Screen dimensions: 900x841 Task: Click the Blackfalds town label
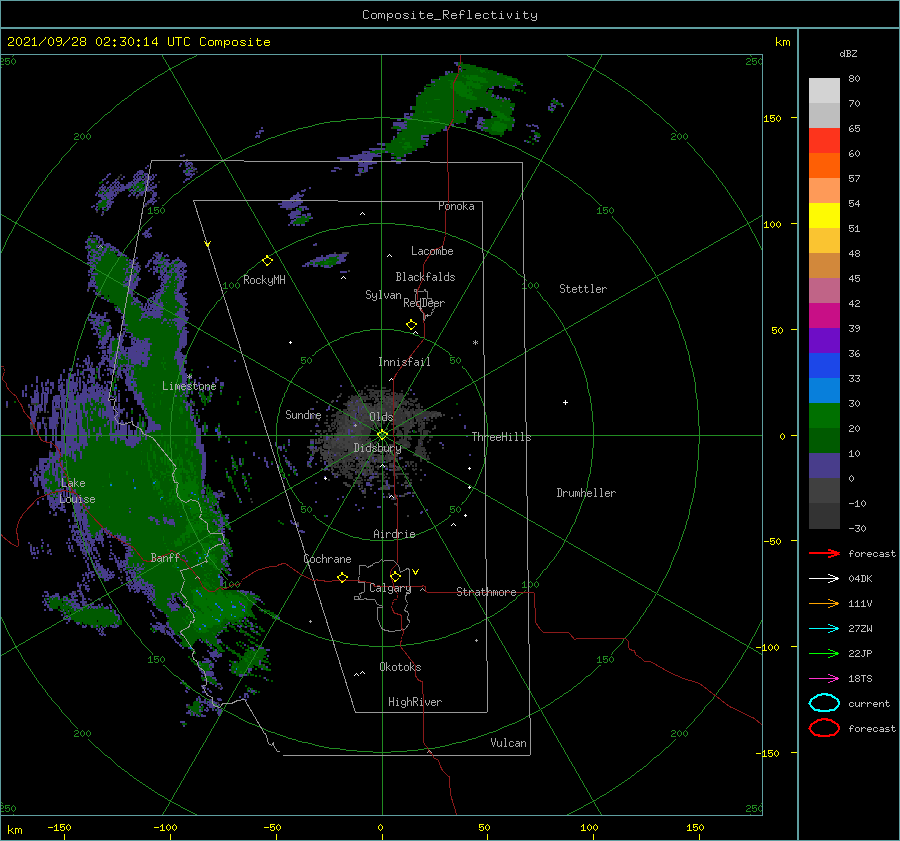(425, 277)
